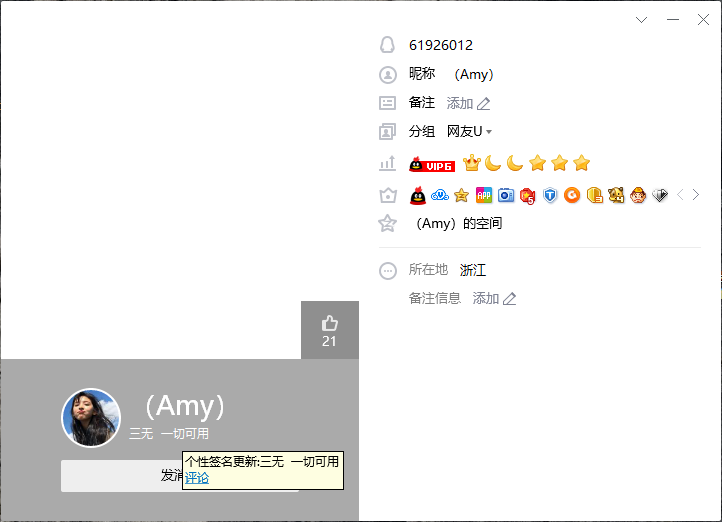Screen dimensions: 722x522
Task: Click the crown-outline badges row icon
Action: click(x=388, y=196)
